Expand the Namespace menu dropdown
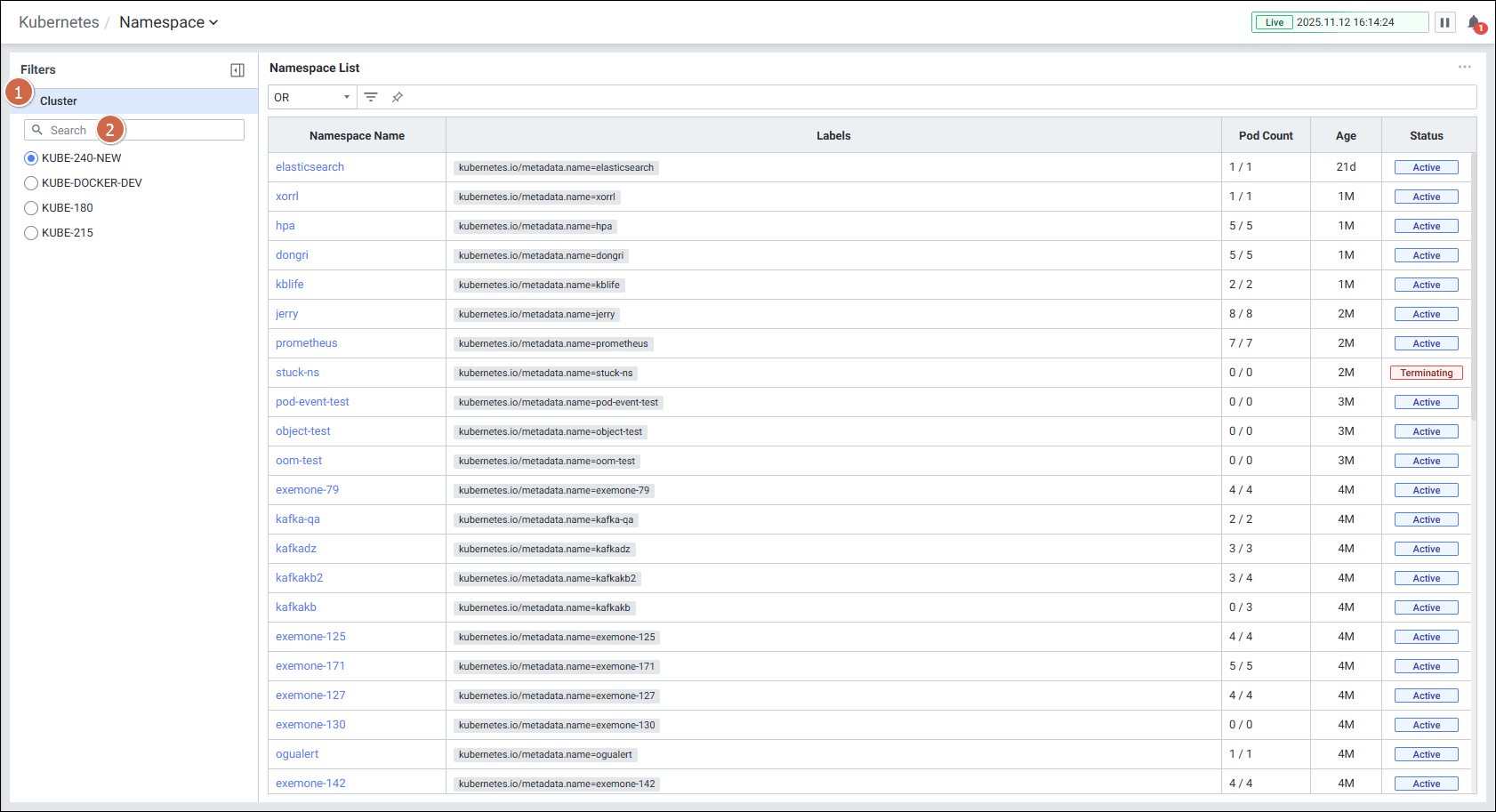This screenshot has height=812, width=1496. (168, 22)
